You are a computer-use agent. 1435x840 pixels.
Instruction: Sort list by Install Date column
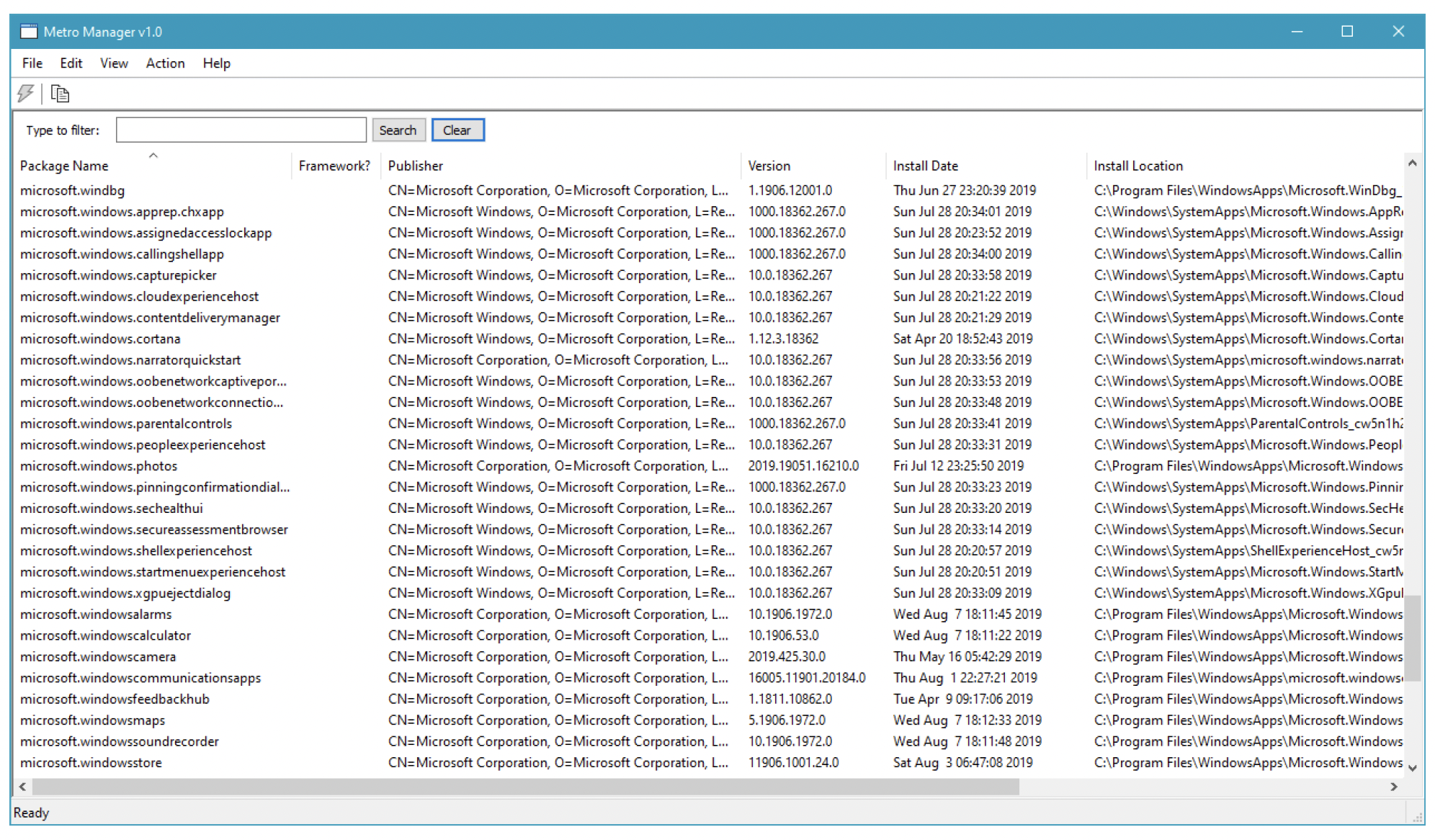pos(925,166)
